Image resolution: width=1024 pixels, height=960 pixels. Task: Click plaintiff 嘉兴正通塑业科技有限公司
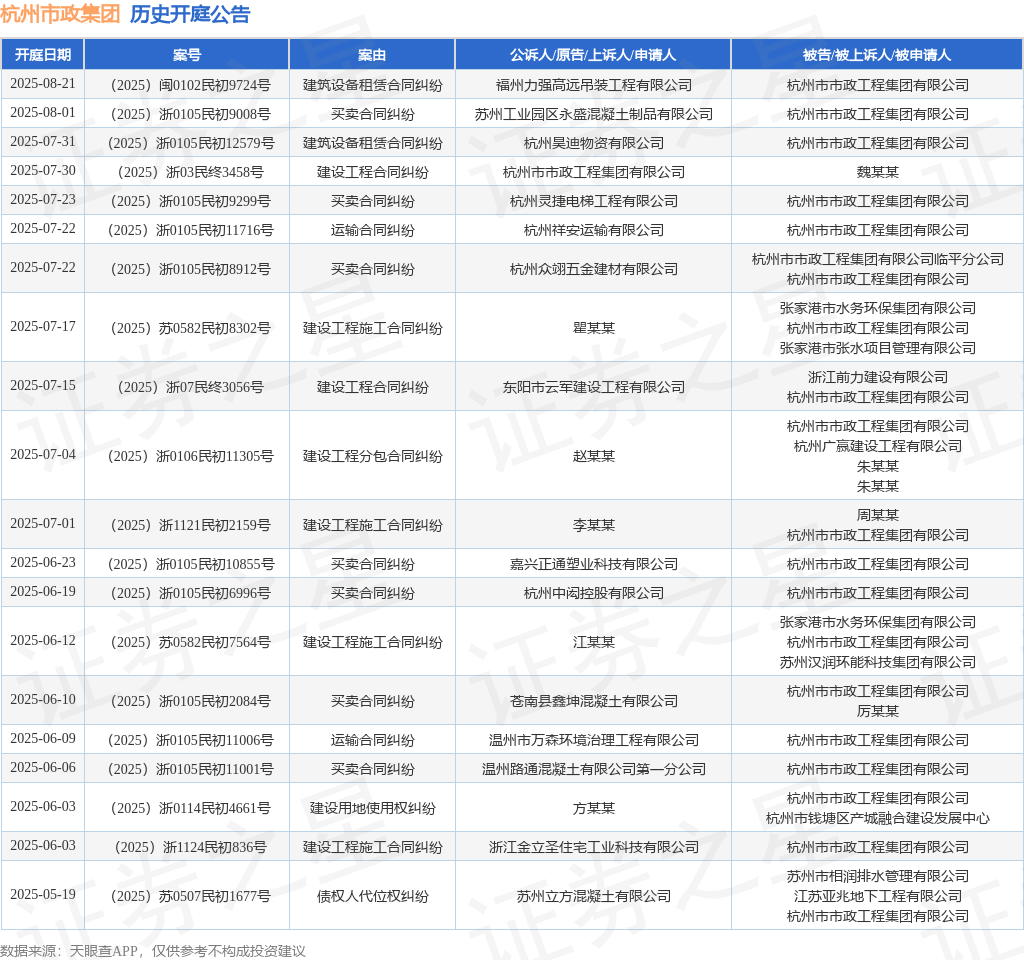coord(594,564)
